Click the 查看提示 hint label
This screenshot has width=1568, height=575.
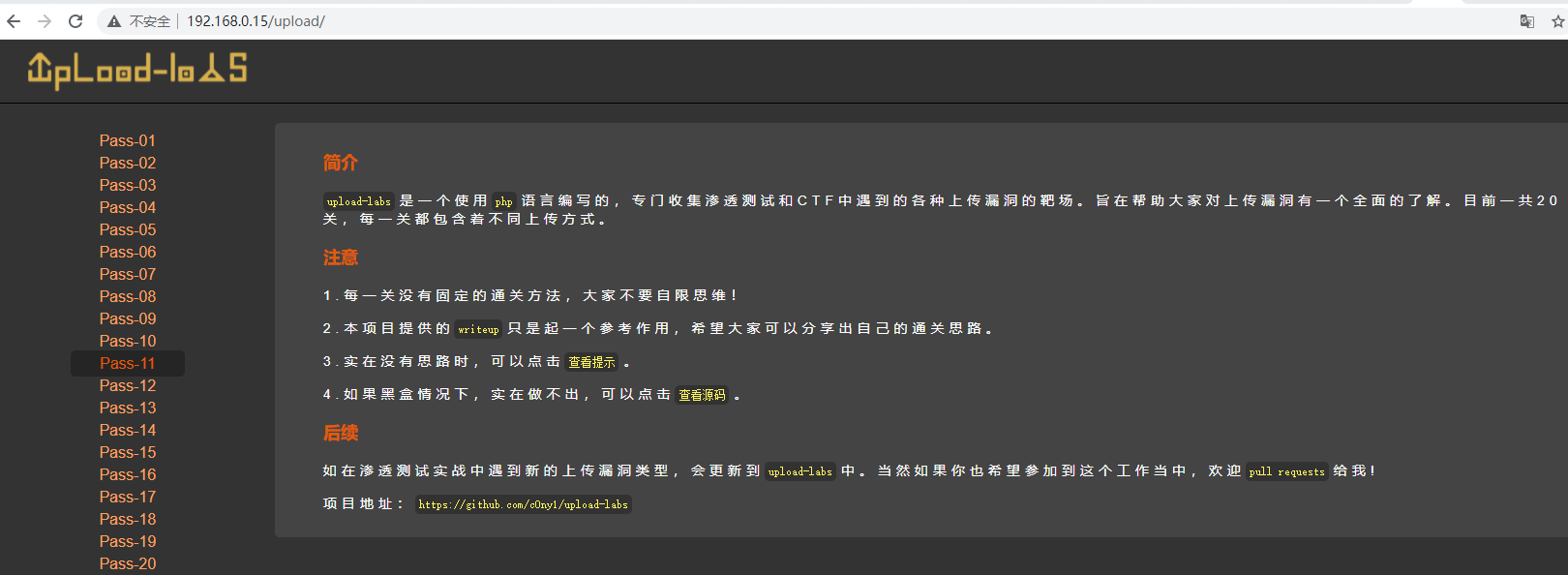pyautogui.click(x=591, y=362)
